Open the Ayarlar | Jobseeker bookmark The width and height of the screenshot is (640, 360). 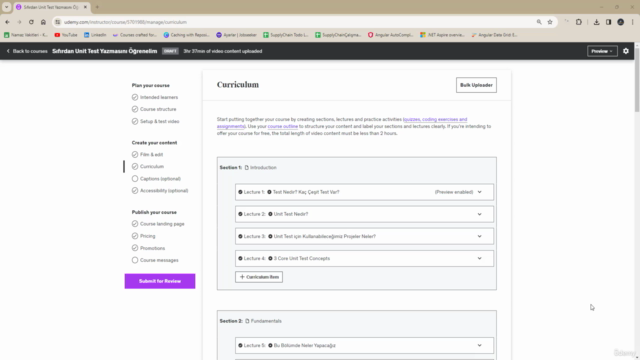pos(236,35)
